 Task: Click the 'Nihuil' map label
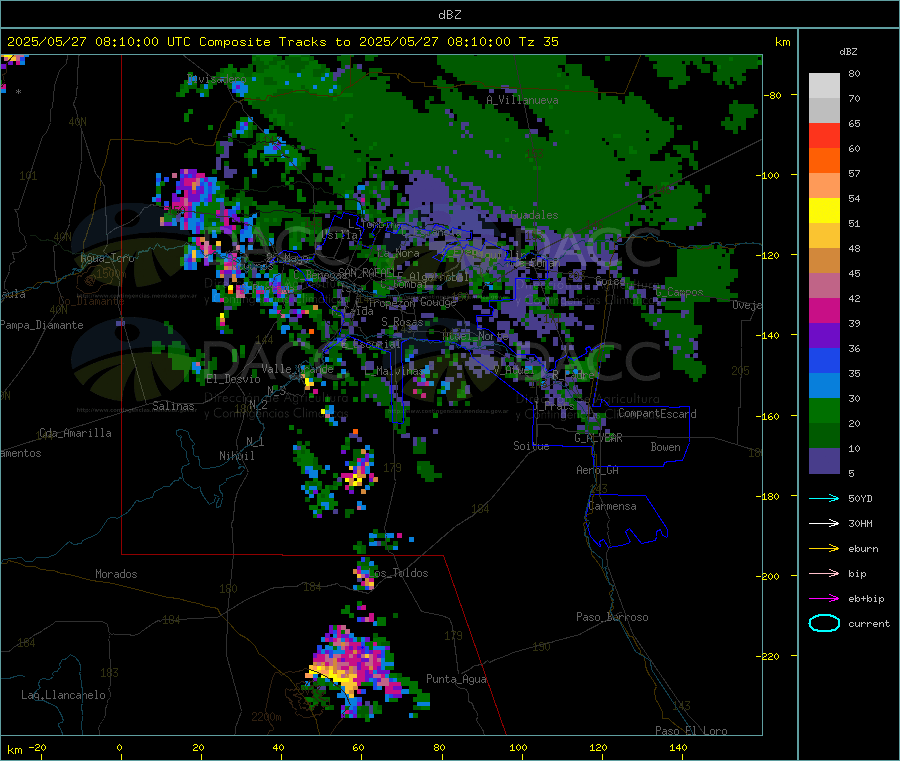click(x=236, y=456)
